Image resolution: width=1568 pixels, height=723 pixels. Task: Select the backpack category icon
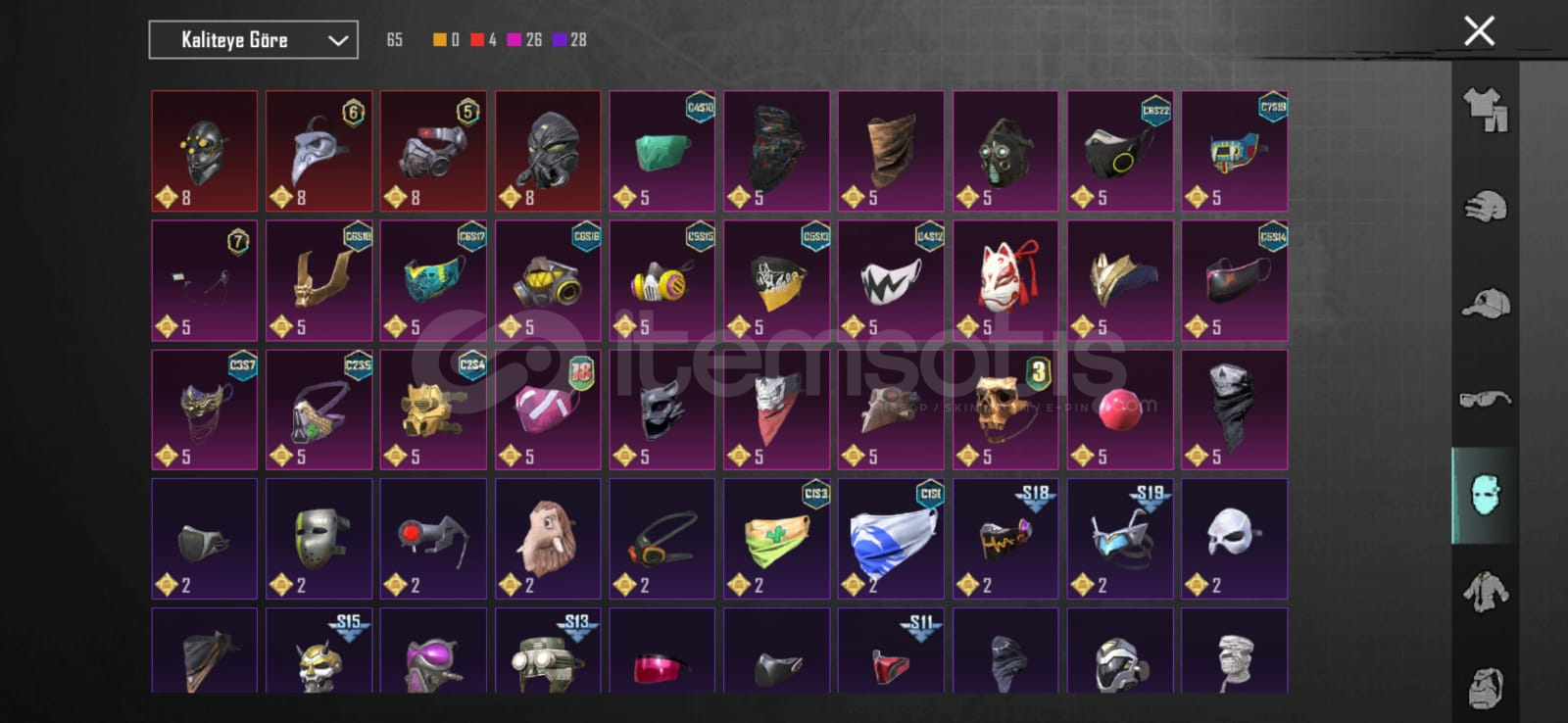pos(1486,687)
